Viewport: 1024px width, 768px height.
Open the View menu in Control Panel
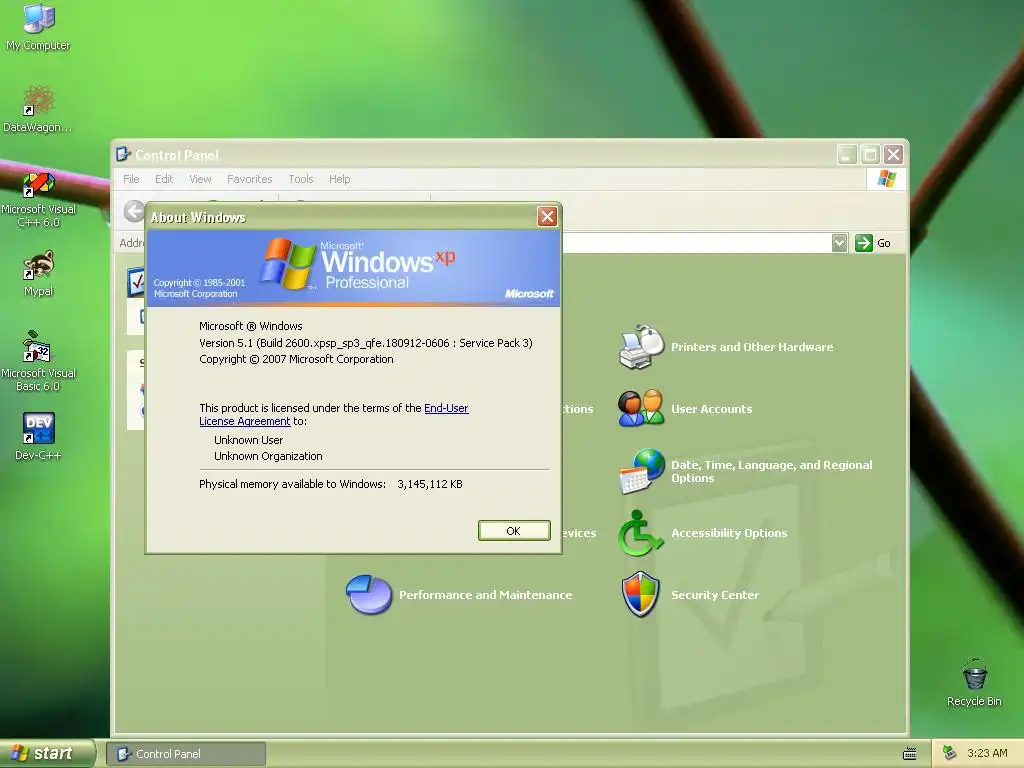click(200, 179)
